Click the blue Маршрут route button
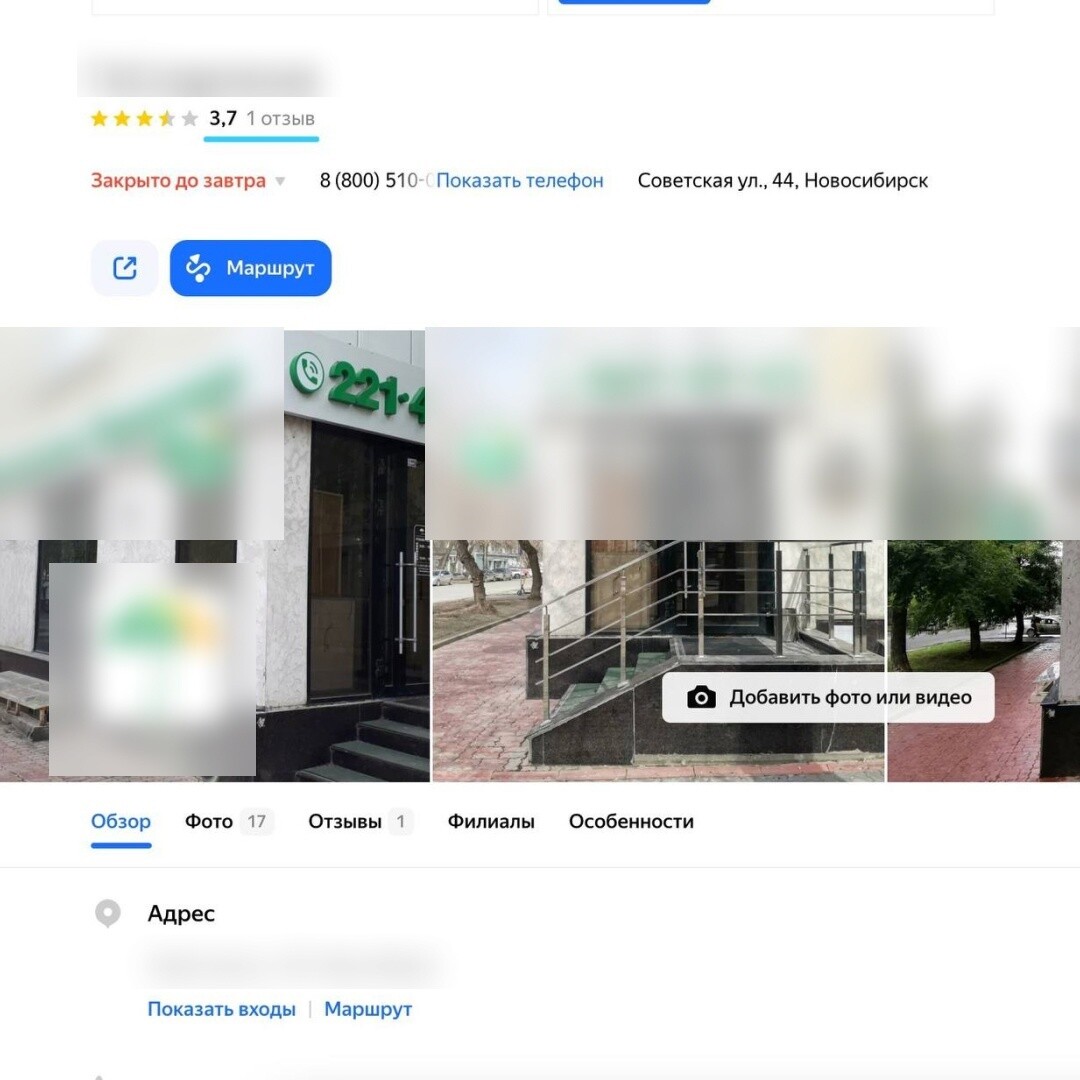Image resolution: width=1080 pixels, height=1080 pixels. pos(251,268)
